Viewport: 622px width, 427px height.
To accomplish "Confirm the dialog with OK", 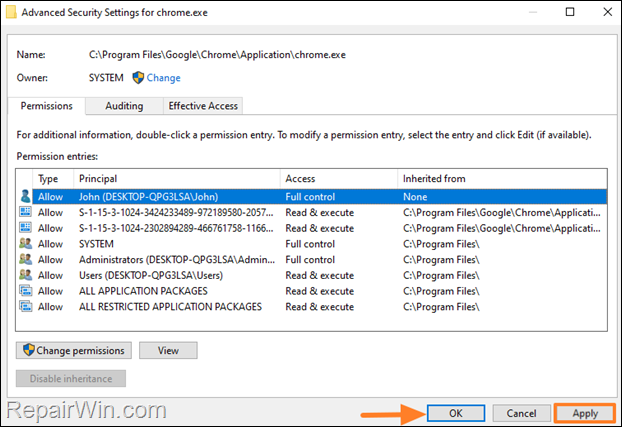I will coord(456,413).
